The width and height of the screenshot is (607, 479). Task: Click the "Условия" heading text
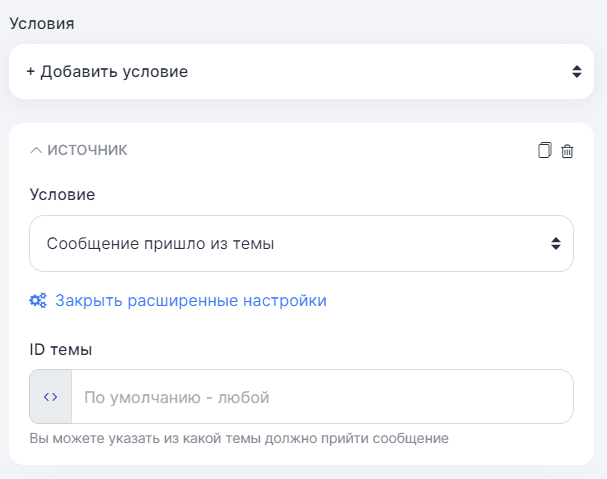pos(42,24)
